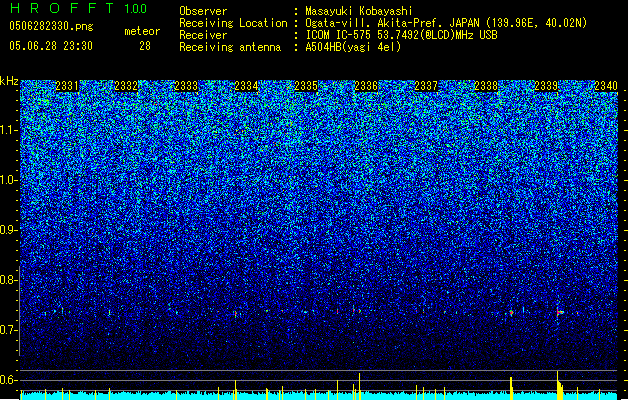Click the 2340 time marker
This screenshot has width=629, height=400.
[606, 86]
